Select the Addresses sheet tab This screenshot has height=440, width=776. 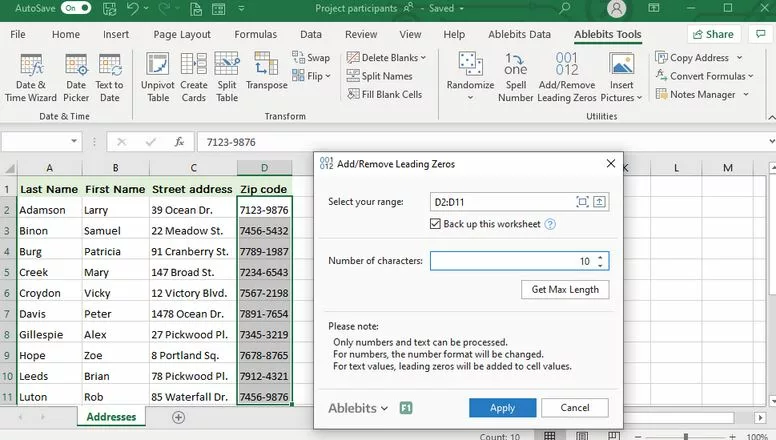pyautogui.click(x=111, y=417)
